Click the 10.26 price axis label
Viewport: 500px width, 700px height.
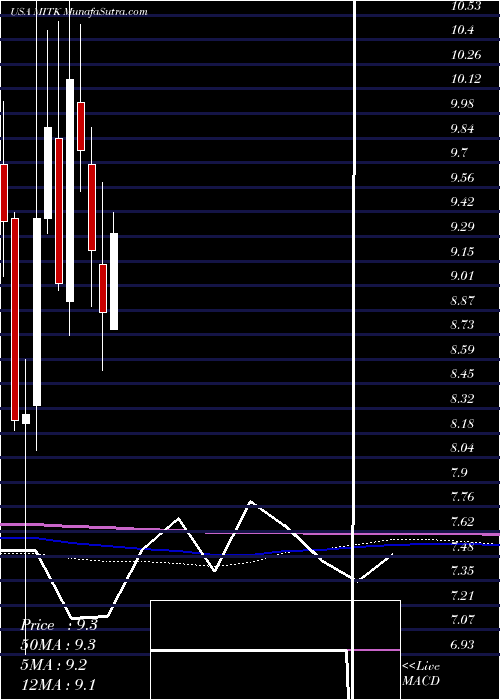(466, 55)
